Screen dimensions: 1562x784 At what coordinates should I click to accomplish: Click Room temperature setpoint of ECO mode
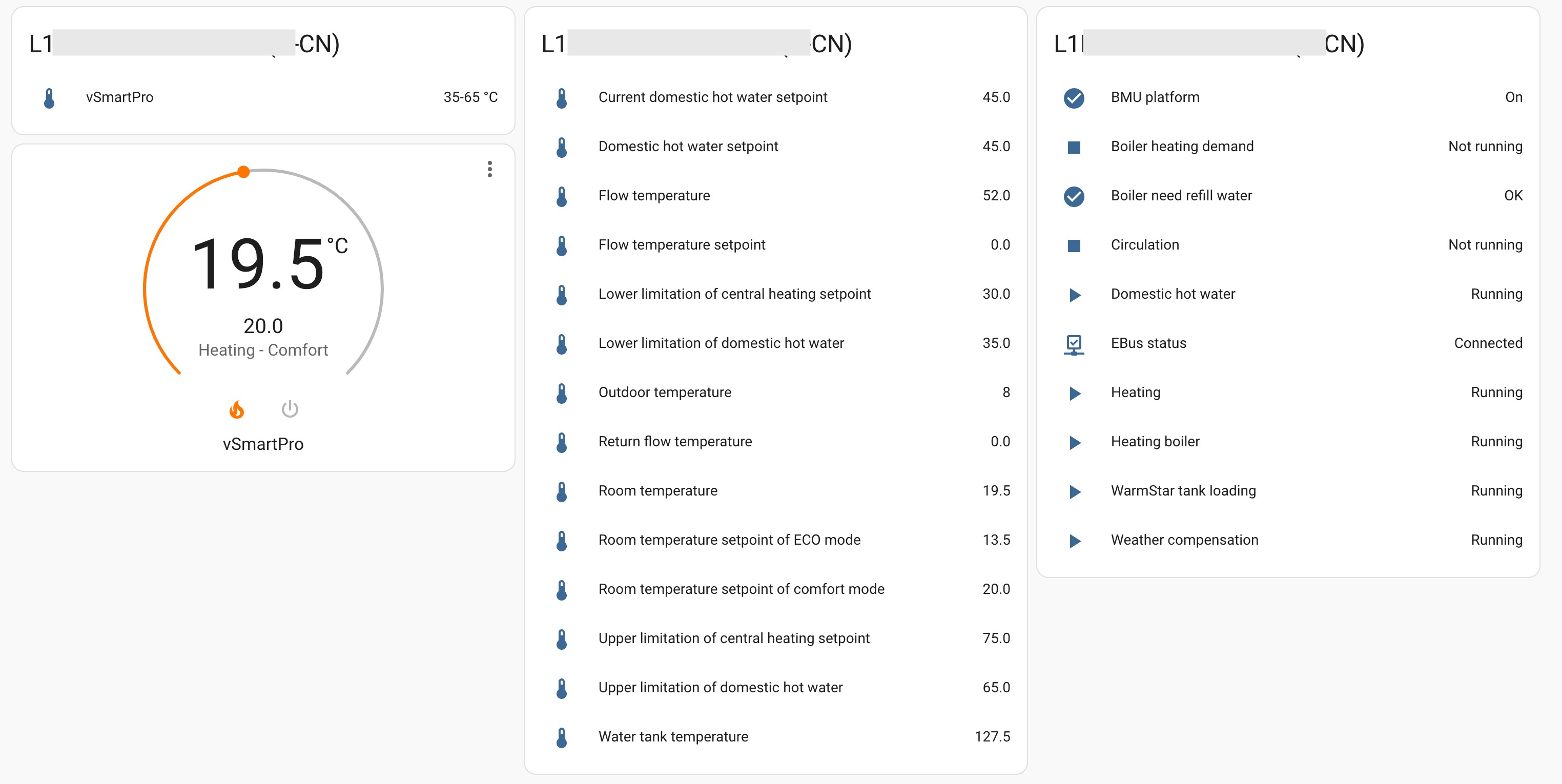click(x=729, y=540)
